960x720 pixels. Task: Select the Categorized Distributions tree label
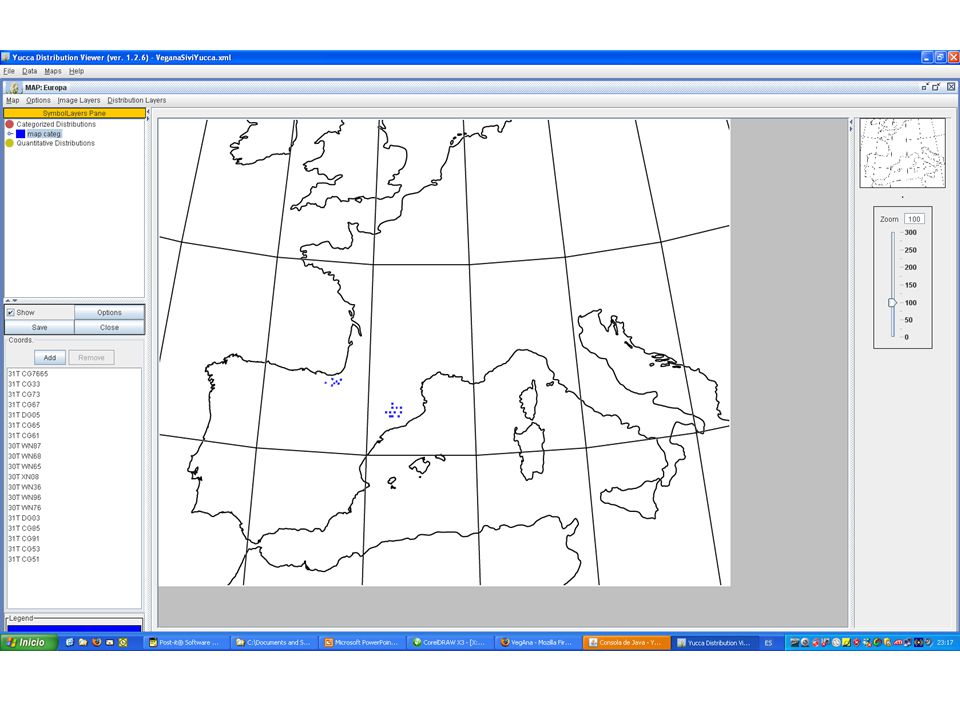click(x=56, y=124)
